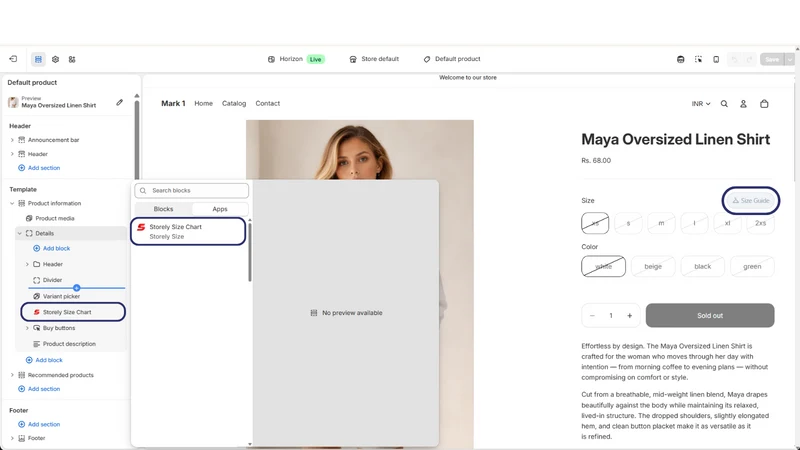Screen dimensions: 800x450
Task: Expand the Buy buttons block
Action: [x=28, y=328]
